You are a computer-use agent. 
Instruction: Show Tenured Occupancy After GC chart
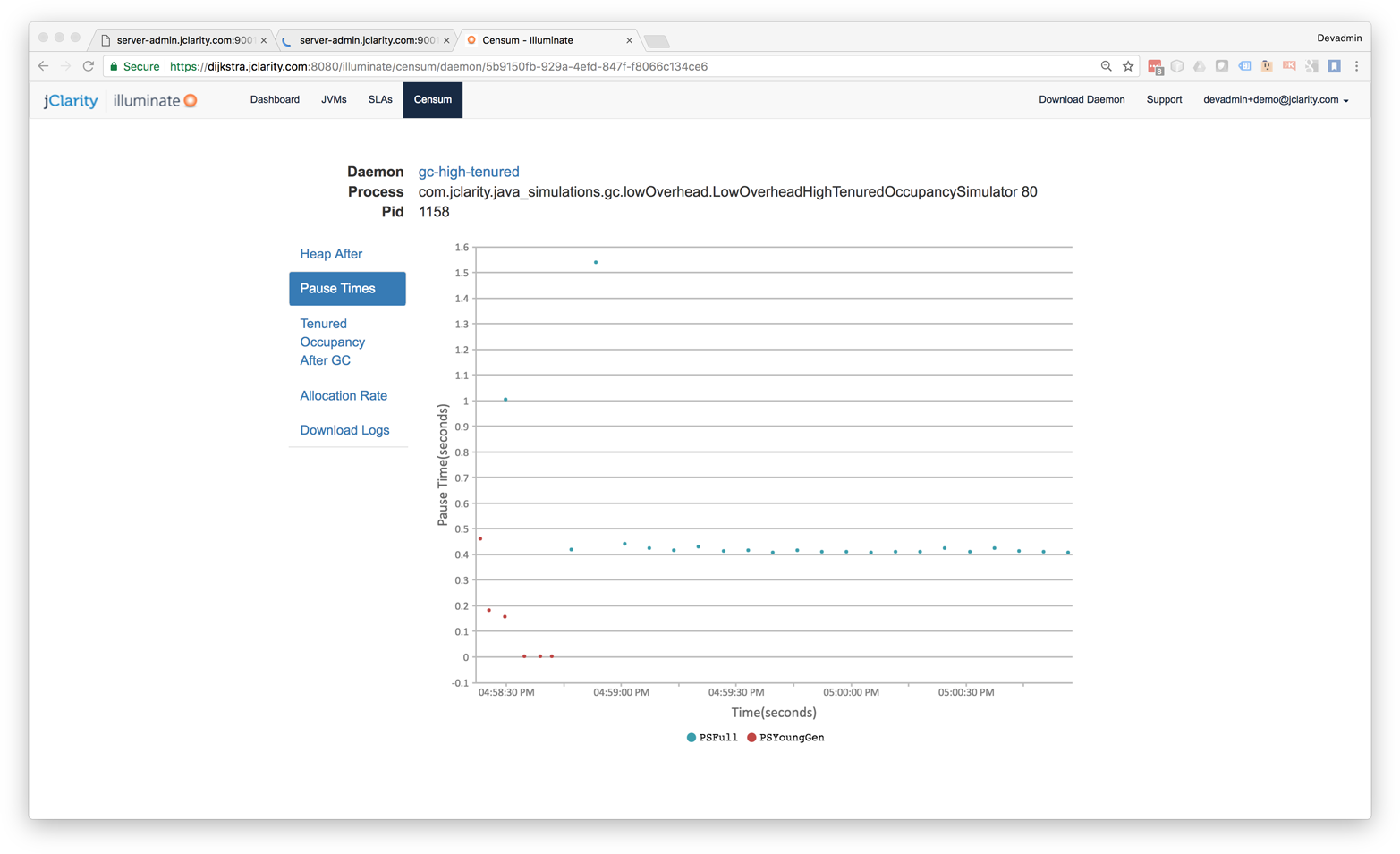tap(332, 342)
